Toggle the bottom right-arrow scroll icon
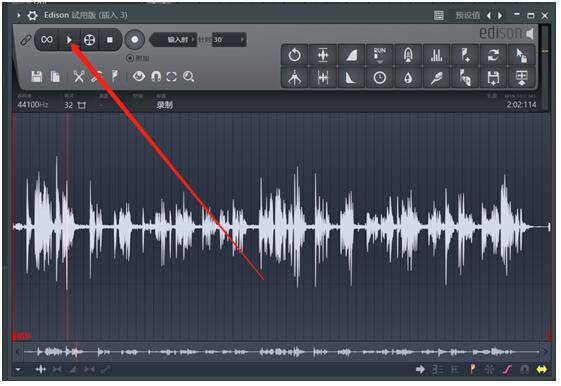The height and width of the screenshot is (386, 561). pos(420,369)
